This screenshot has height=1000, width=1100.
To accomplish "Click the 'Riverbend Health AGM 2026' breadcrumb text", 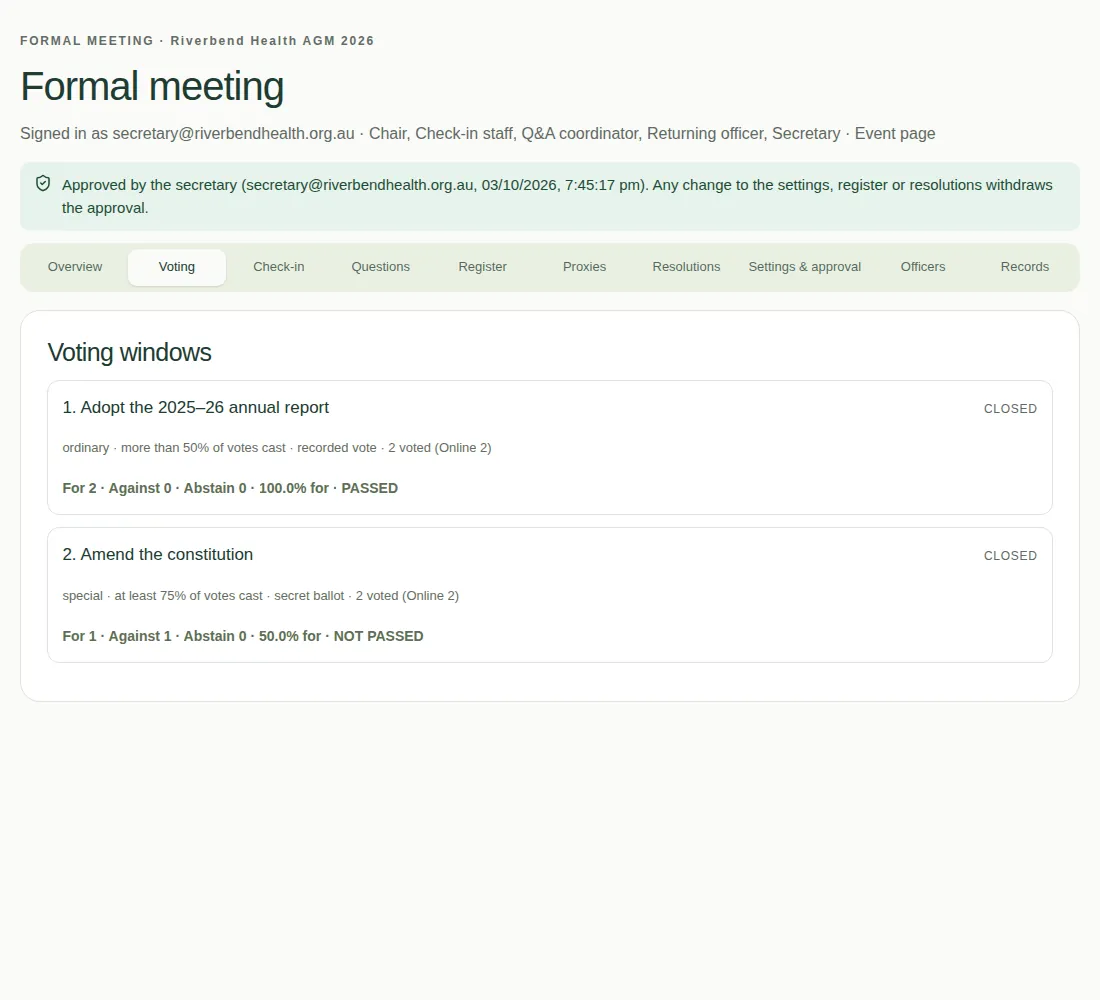I will [x=272, y=41].
